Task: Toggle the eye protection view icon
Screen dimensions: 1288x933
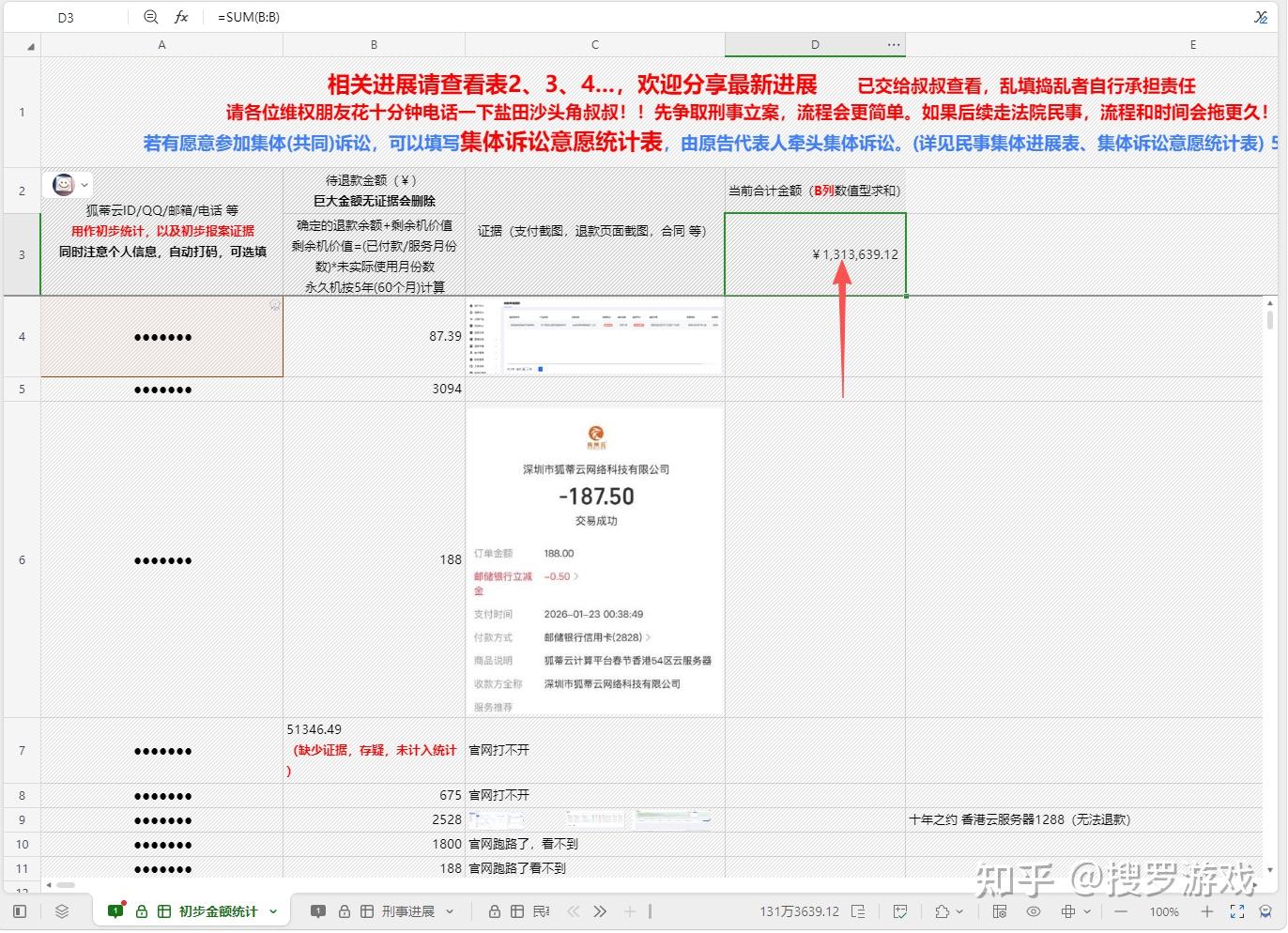Action: coord(1034,911)
